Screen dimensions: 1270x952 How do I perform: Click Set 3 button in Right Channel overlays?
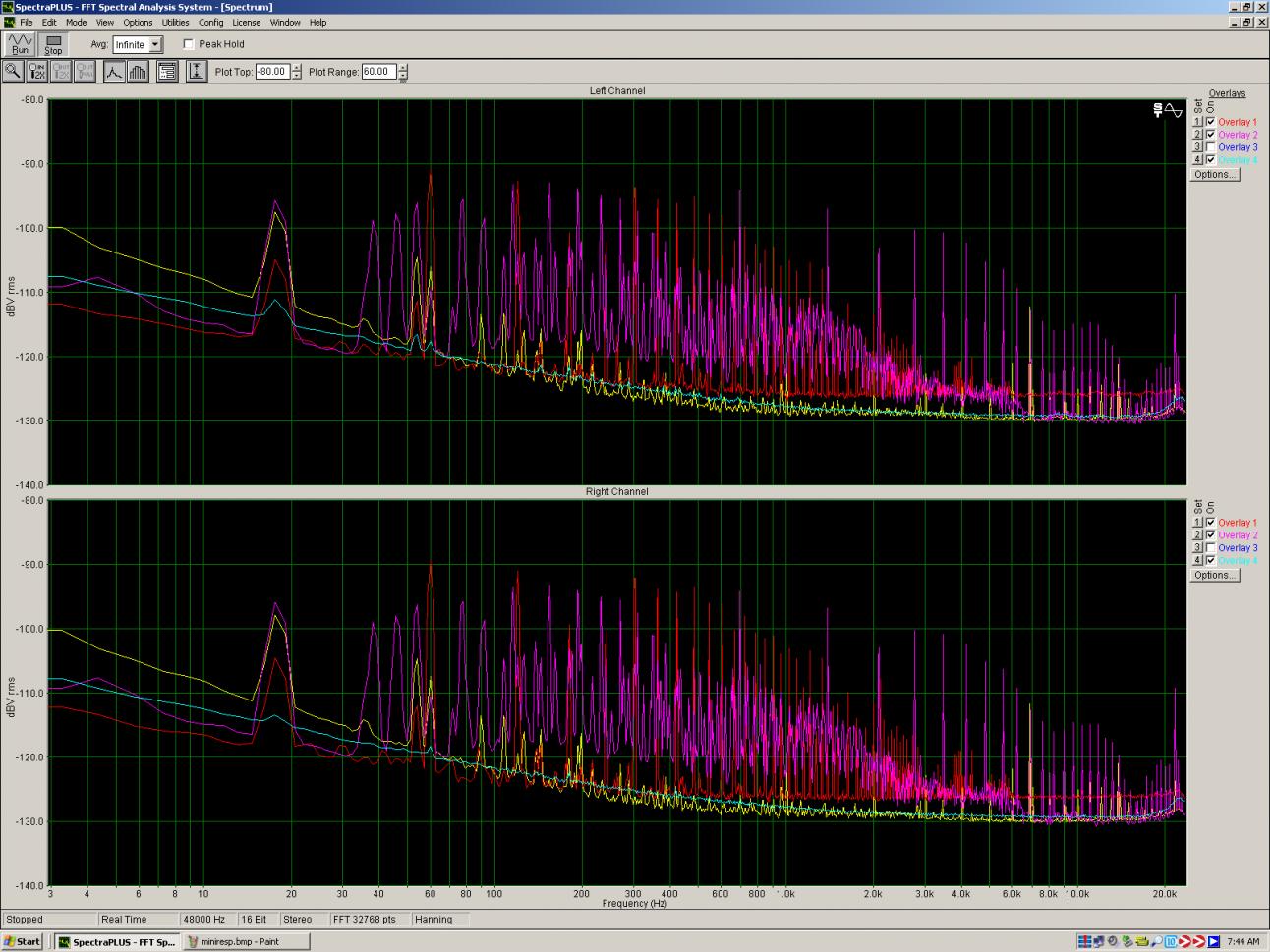click(x=1198, y=548)
